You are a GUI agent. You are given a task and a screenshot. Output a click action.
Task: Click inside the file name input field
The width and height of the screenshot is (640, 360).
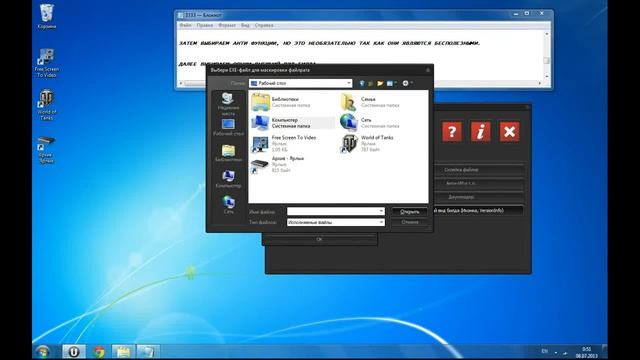pos(332,211)
